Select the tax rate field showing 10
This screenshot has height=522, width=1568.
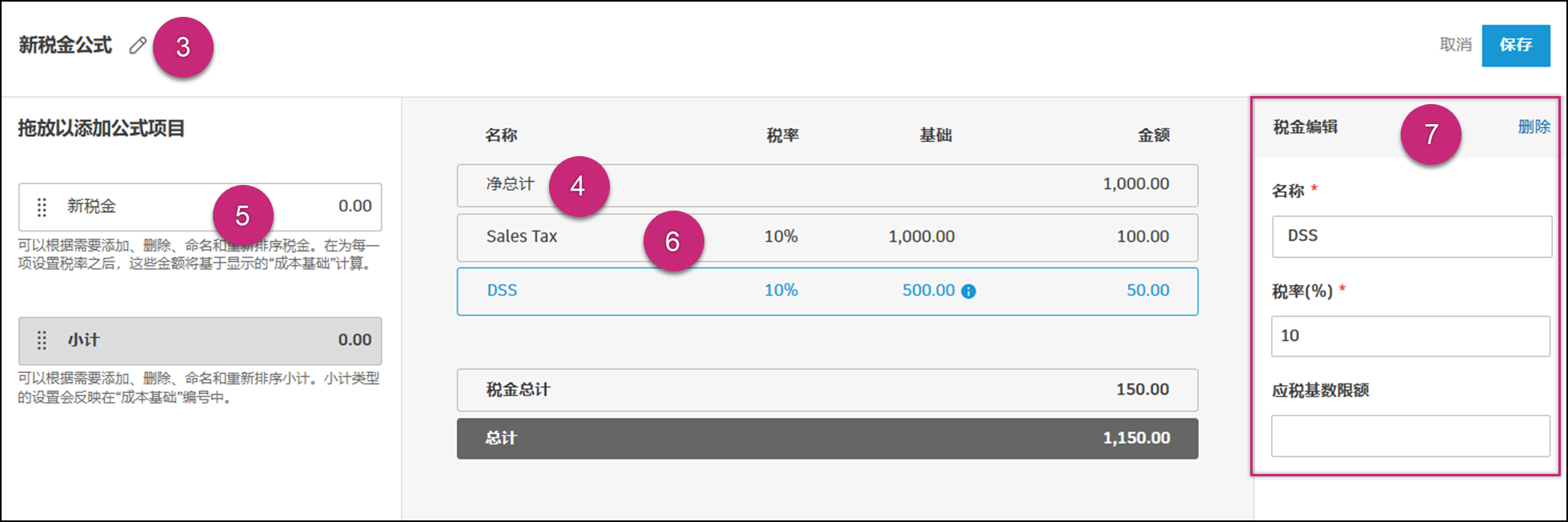pyautogui.click(x=1410, y=336)
